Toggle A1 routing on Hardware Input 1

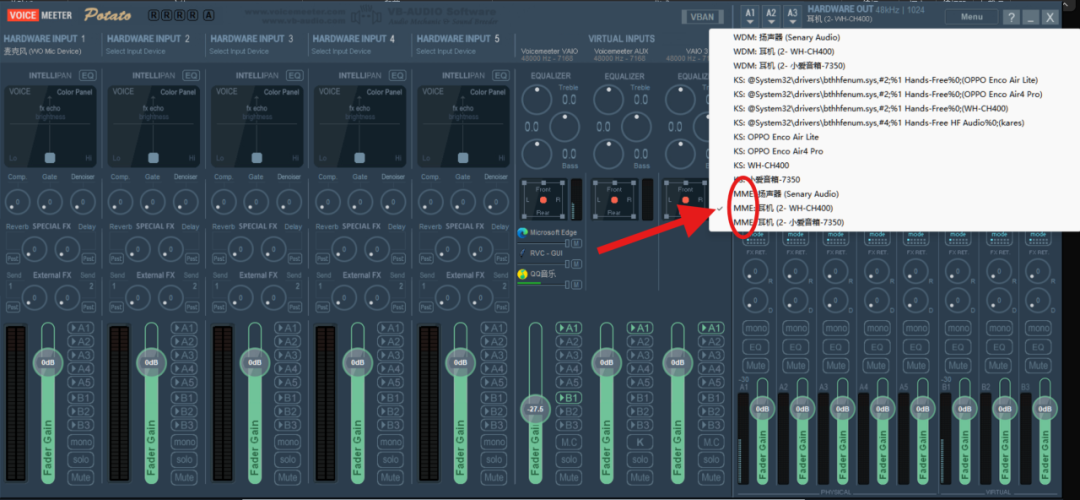point(81,327)
